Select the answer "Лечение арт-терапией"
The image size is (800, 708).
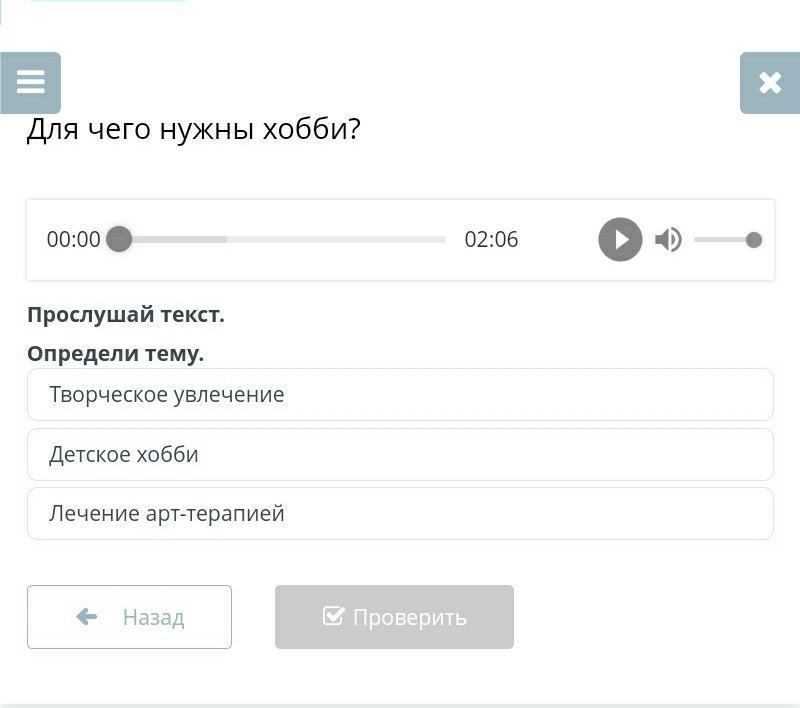coord(400,513)
